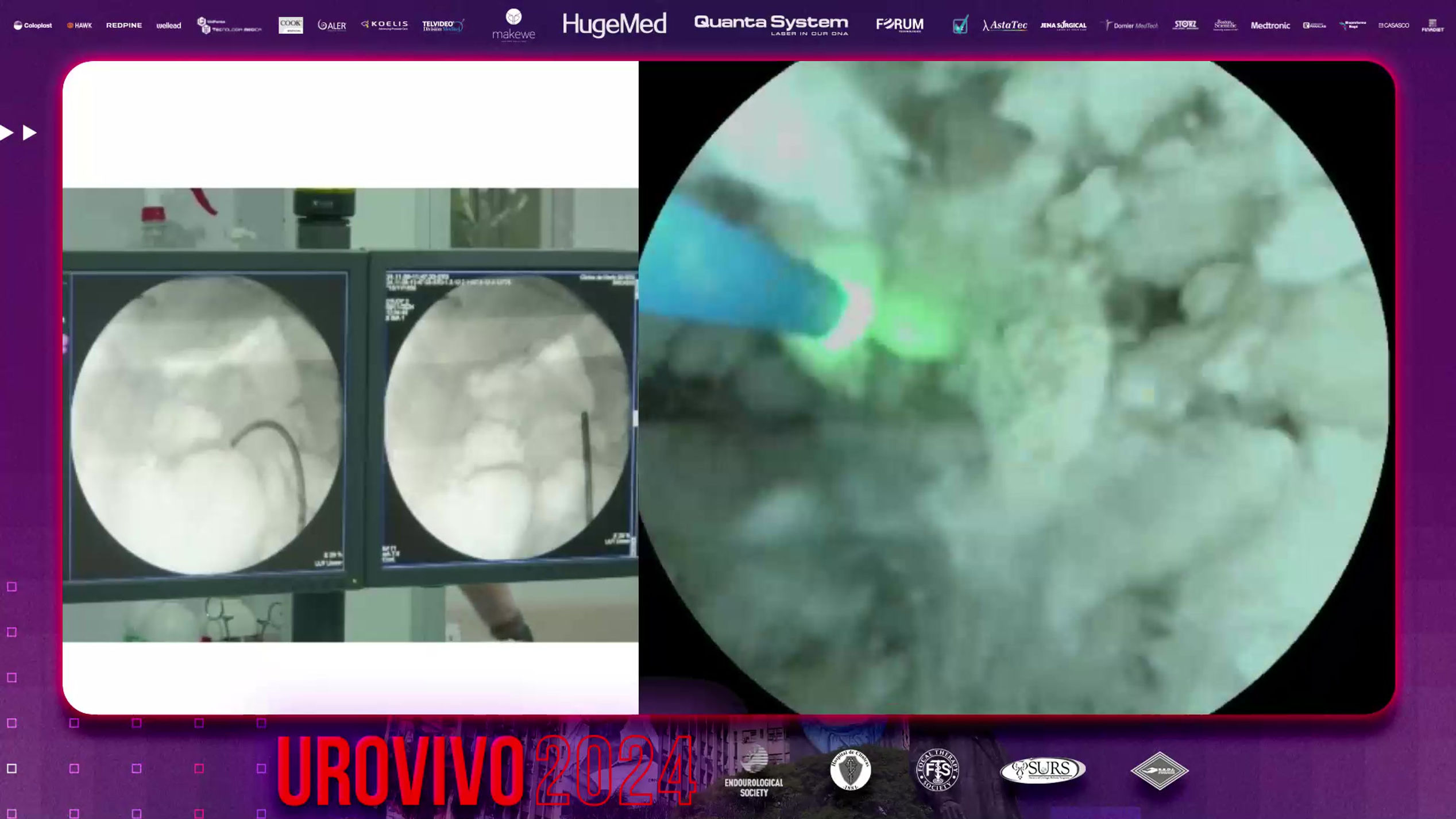Click the REDPINE sponsor logo

point(124,25)
